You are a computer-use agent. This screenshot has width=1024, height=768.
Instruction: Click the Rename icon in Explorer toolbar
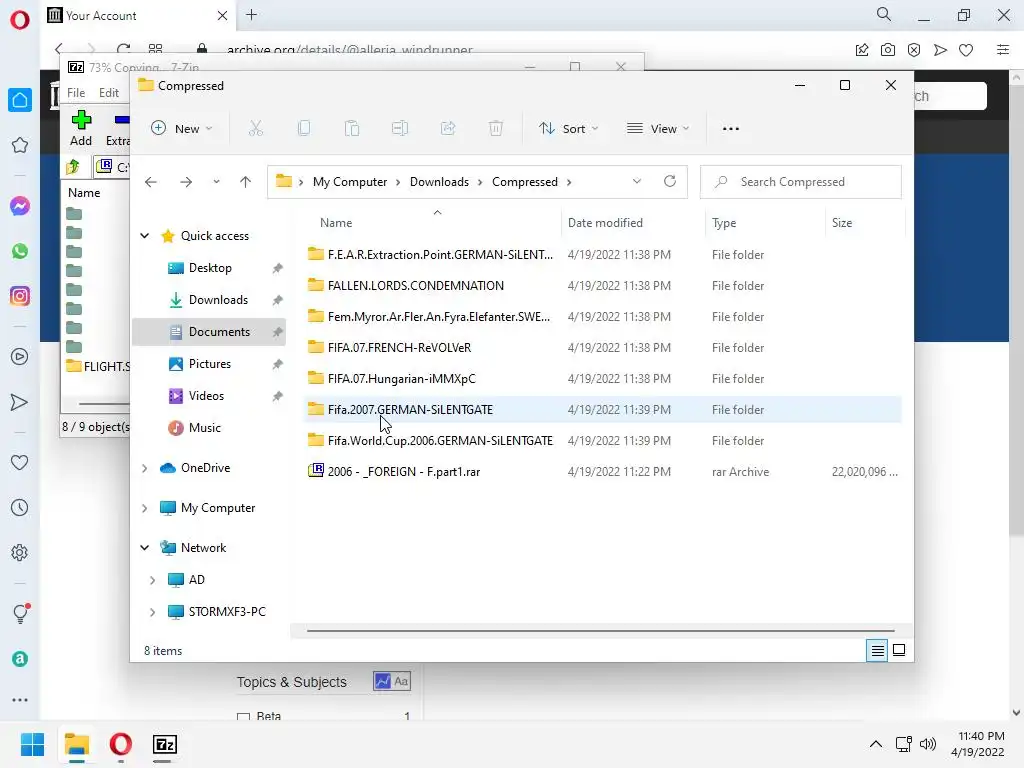[x=400, y=129]
